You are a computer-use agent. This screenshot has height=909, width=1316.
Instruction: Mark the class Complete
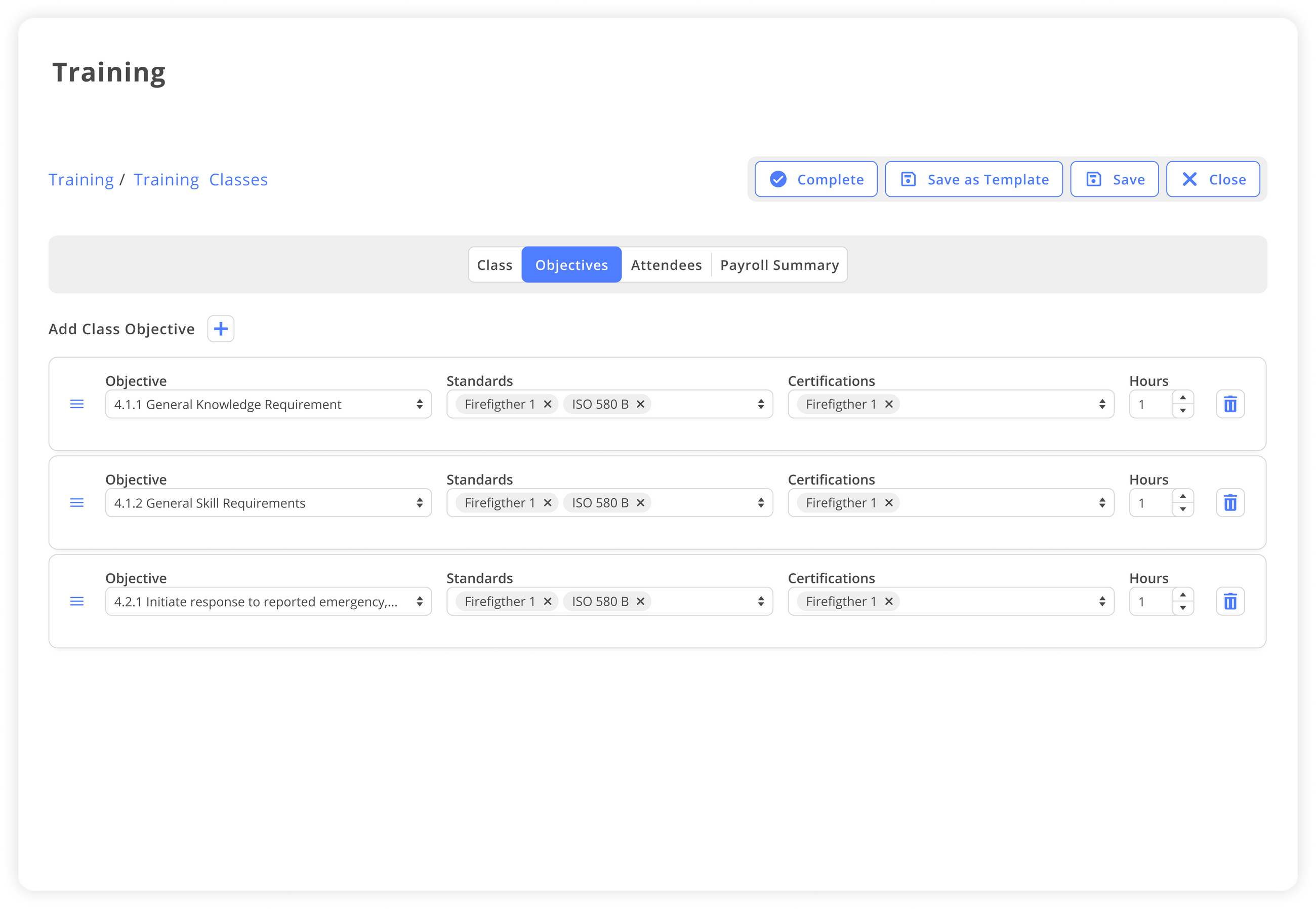(x=816, y=179)
